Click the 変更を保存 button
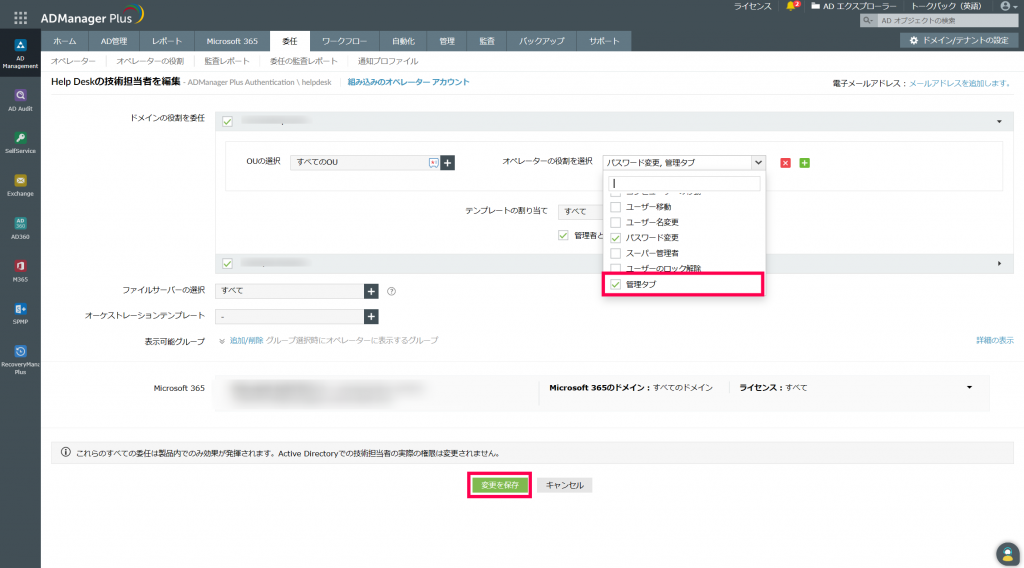The height and width of the screenshot is (568, 1024). point(500,485)
